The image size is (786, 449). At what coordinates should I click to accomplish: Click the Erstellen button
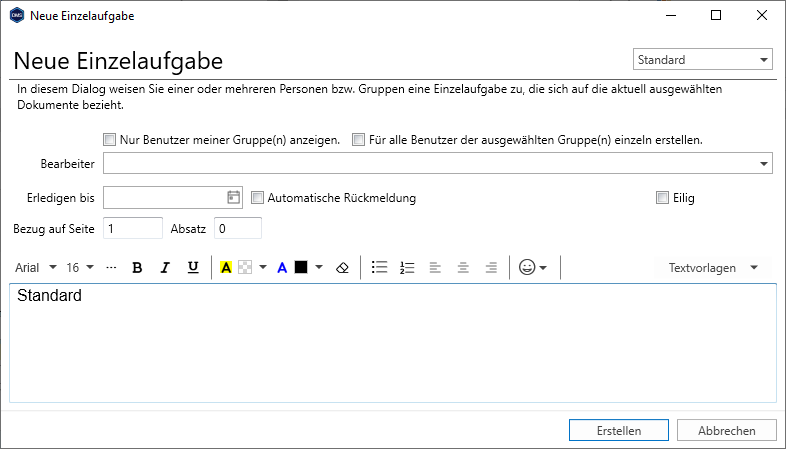pos(619,430)
